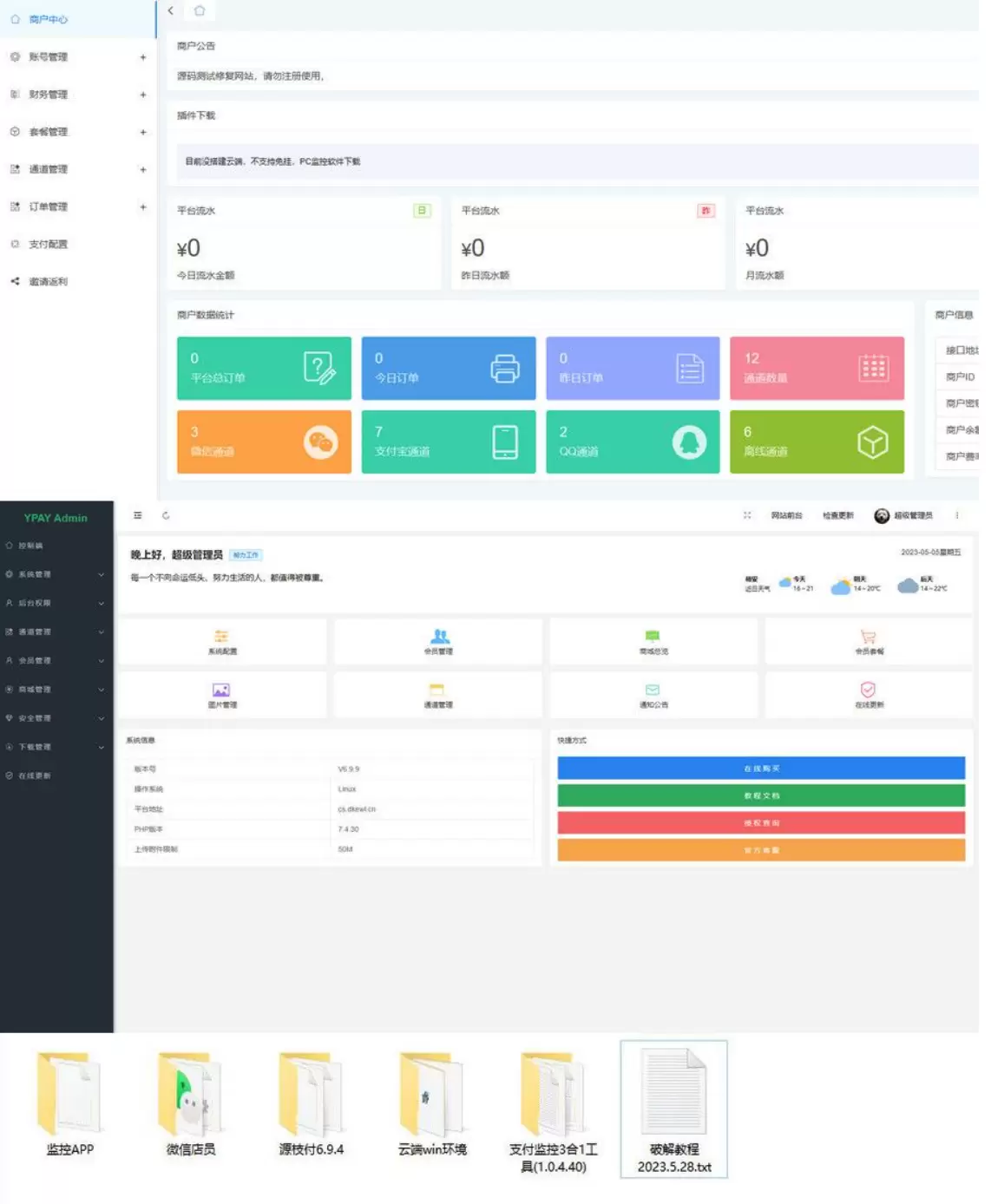Click the refresh icon in YPAY Admin header
This screenshot has width=991, height=1204.
(x=166, y=516)
